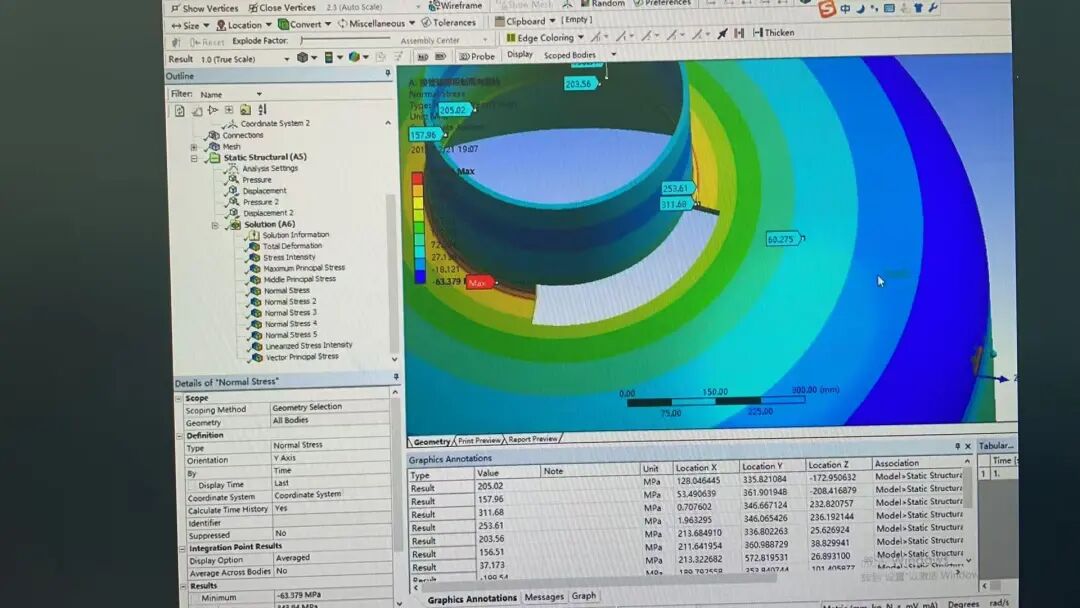Switch to the Report Preview tab

(532, 439)
